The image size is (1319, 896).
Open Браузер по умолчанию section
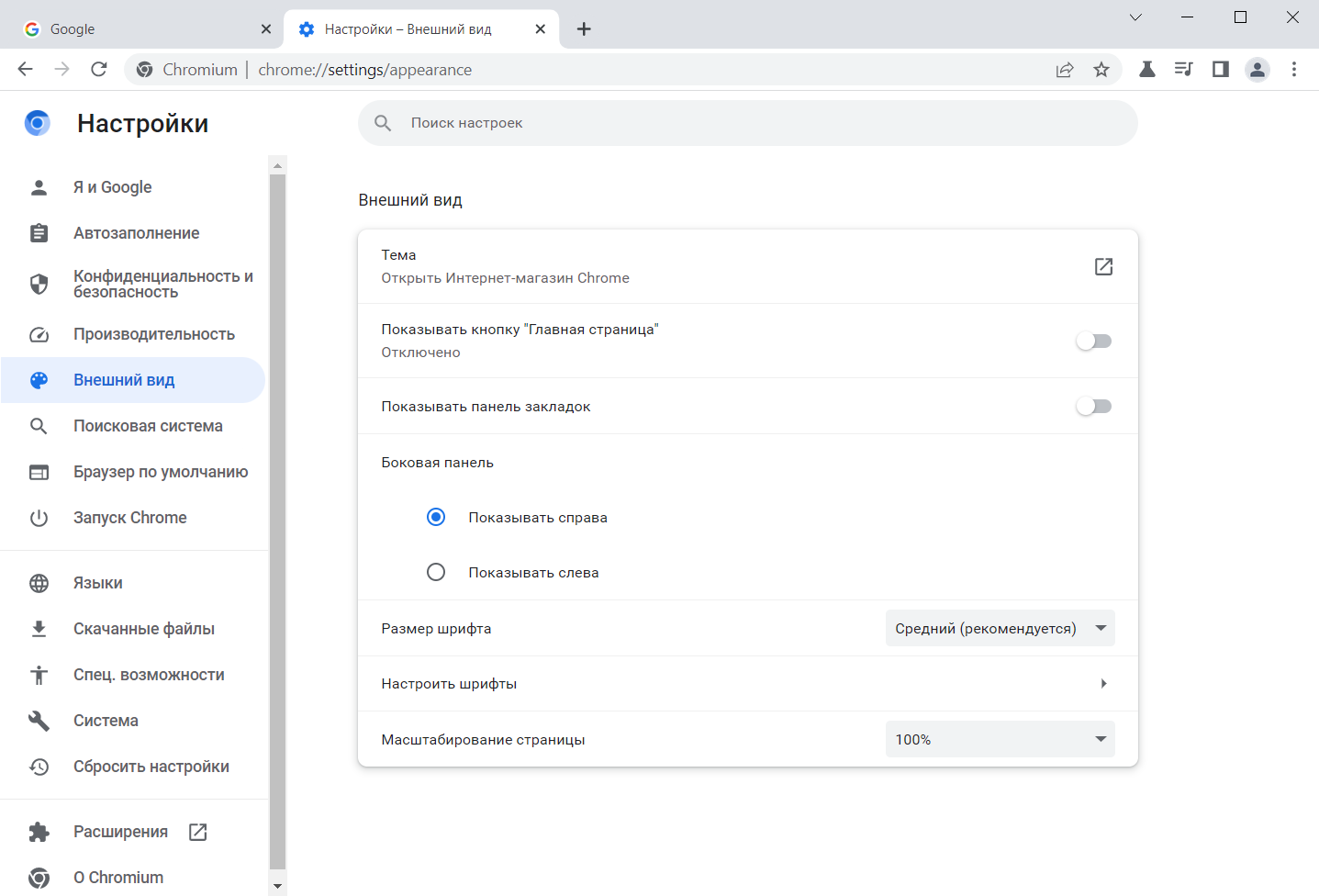coord(133,472)
